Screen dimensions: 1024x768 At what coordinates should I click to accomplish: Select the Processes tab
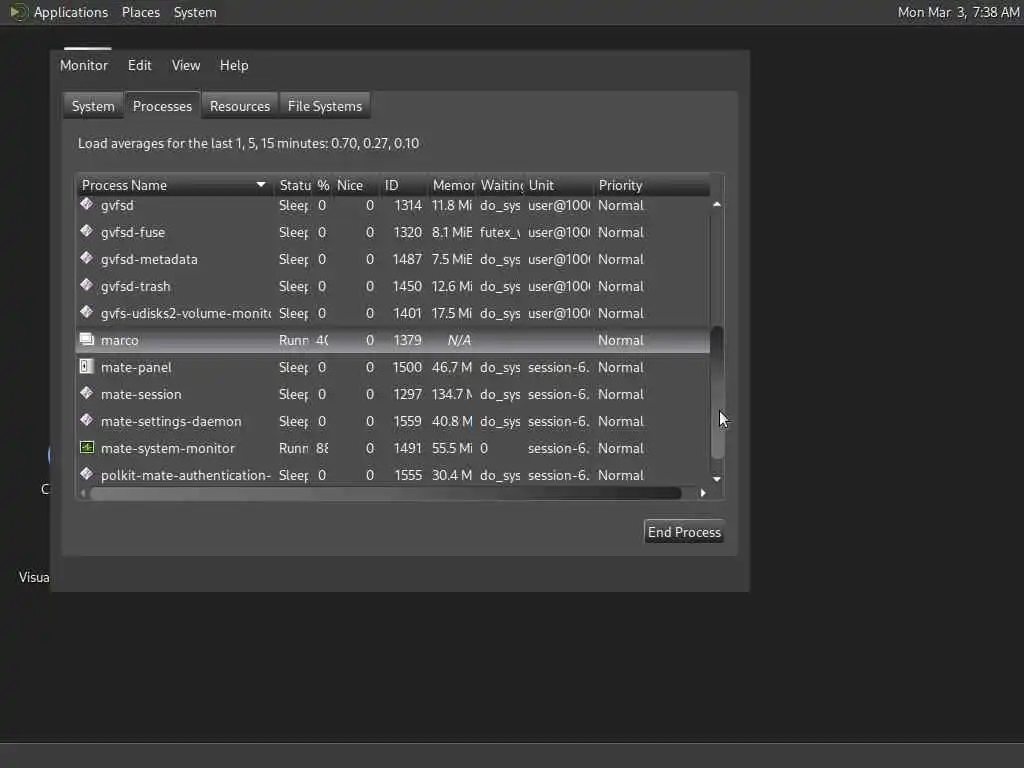click(162, 106)
